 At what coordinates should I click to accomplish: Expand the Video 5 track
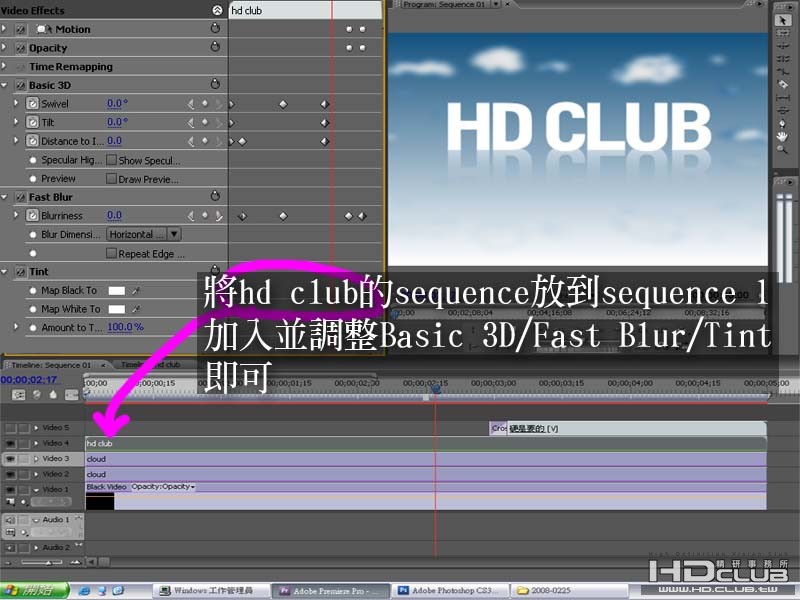point(36,428)
